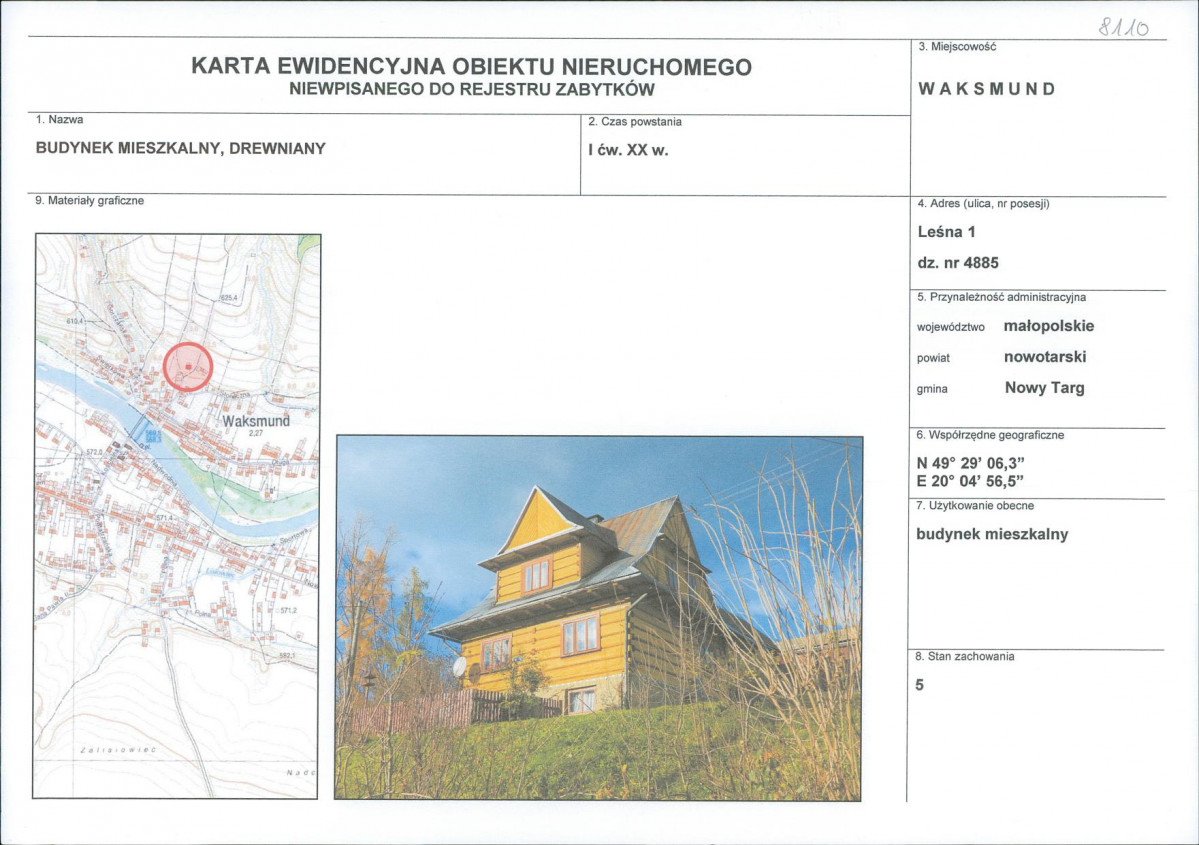The height and width of the screenshot is (845, 1199).
Task: Click the label '7. Użytkowanie obecne'
Action: (x=975, y=505)
